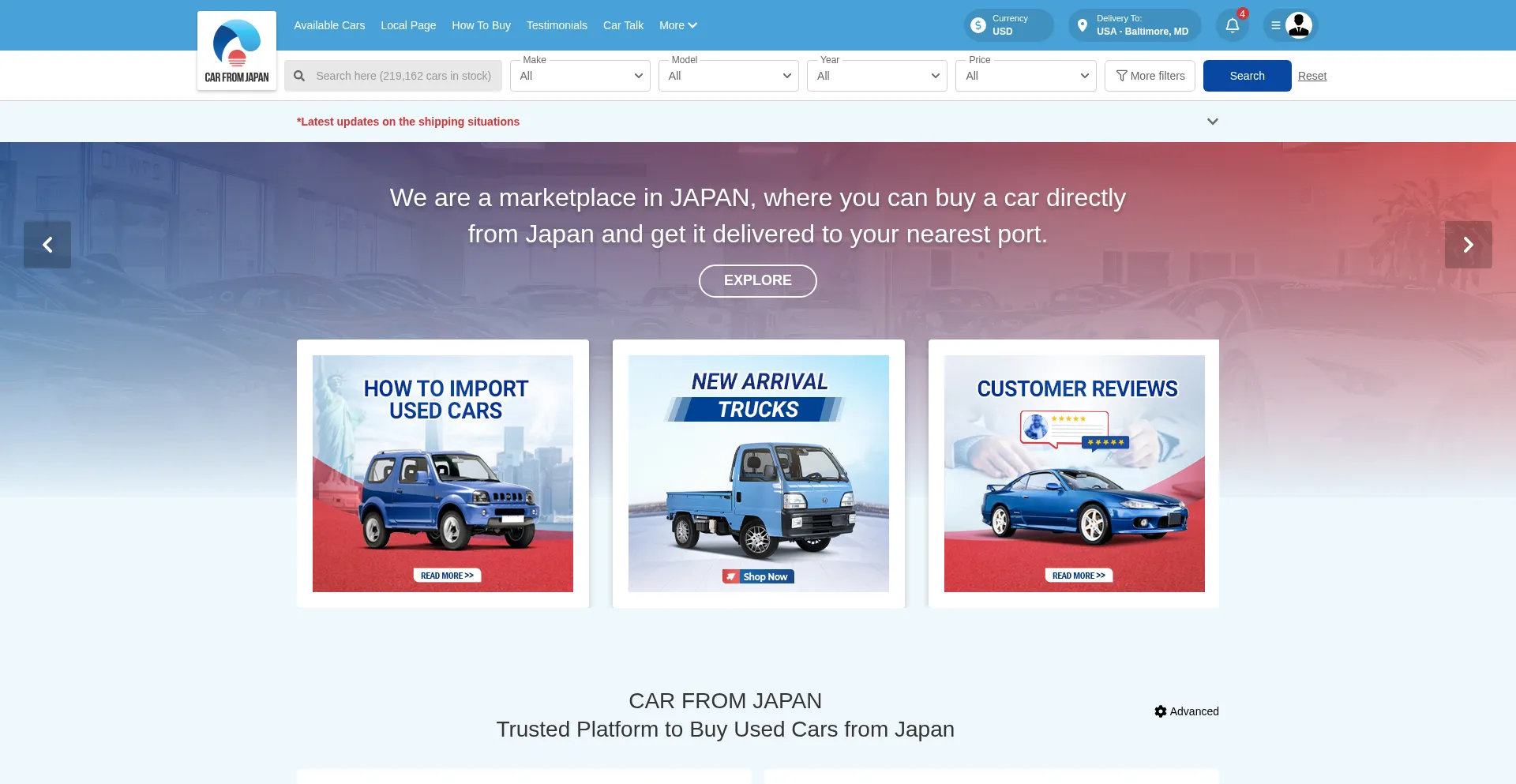Image resolution: width=1516 pixels, height=784 pixels.
Task: Expand the More navigation menu
Action: pyautogui.click(x=678, y=25)
